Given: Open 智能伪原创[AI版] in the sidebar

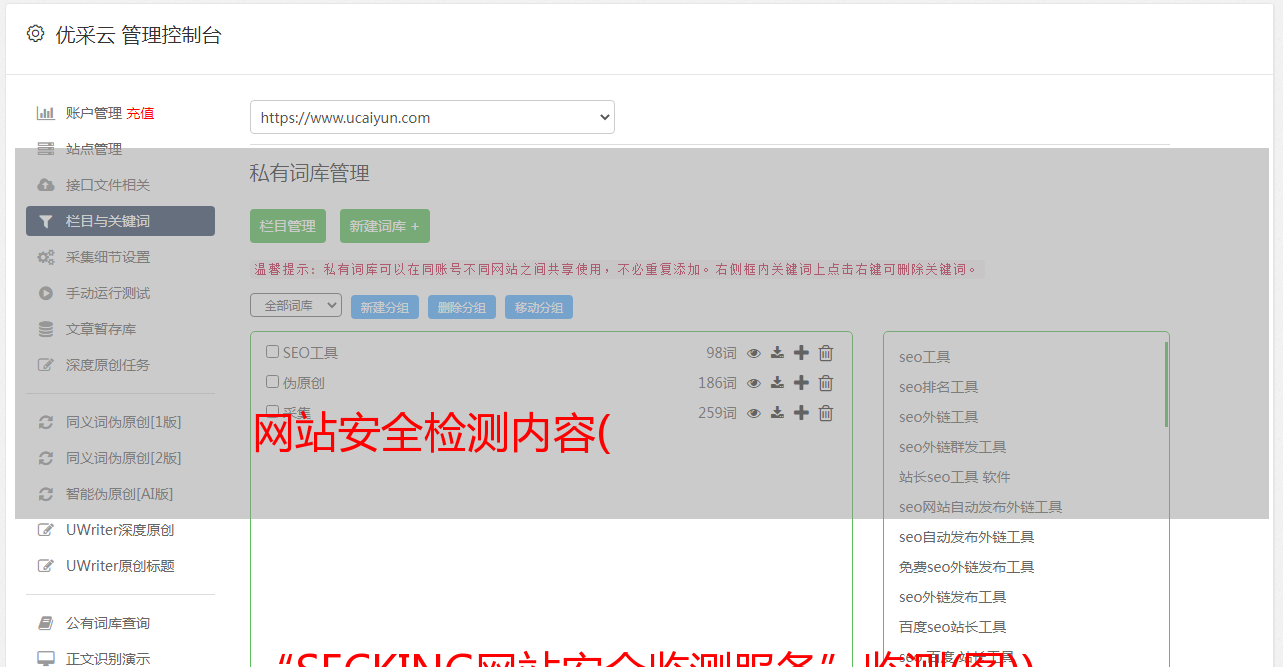Looking at the screenshot, I should [120, 494].
